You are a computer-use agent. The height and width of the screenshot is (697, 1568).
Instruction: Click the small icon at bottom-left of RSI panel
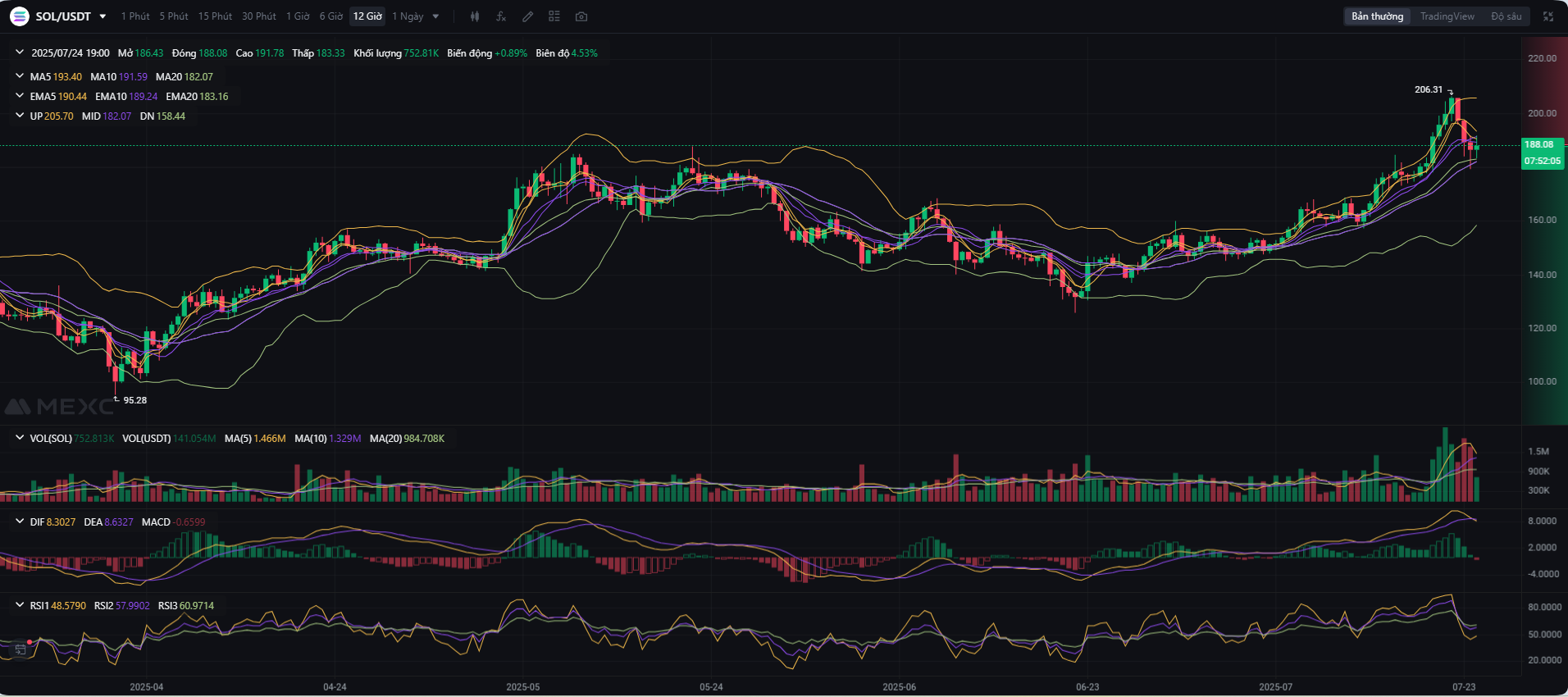pyautogui.click(x=21, y=649)
